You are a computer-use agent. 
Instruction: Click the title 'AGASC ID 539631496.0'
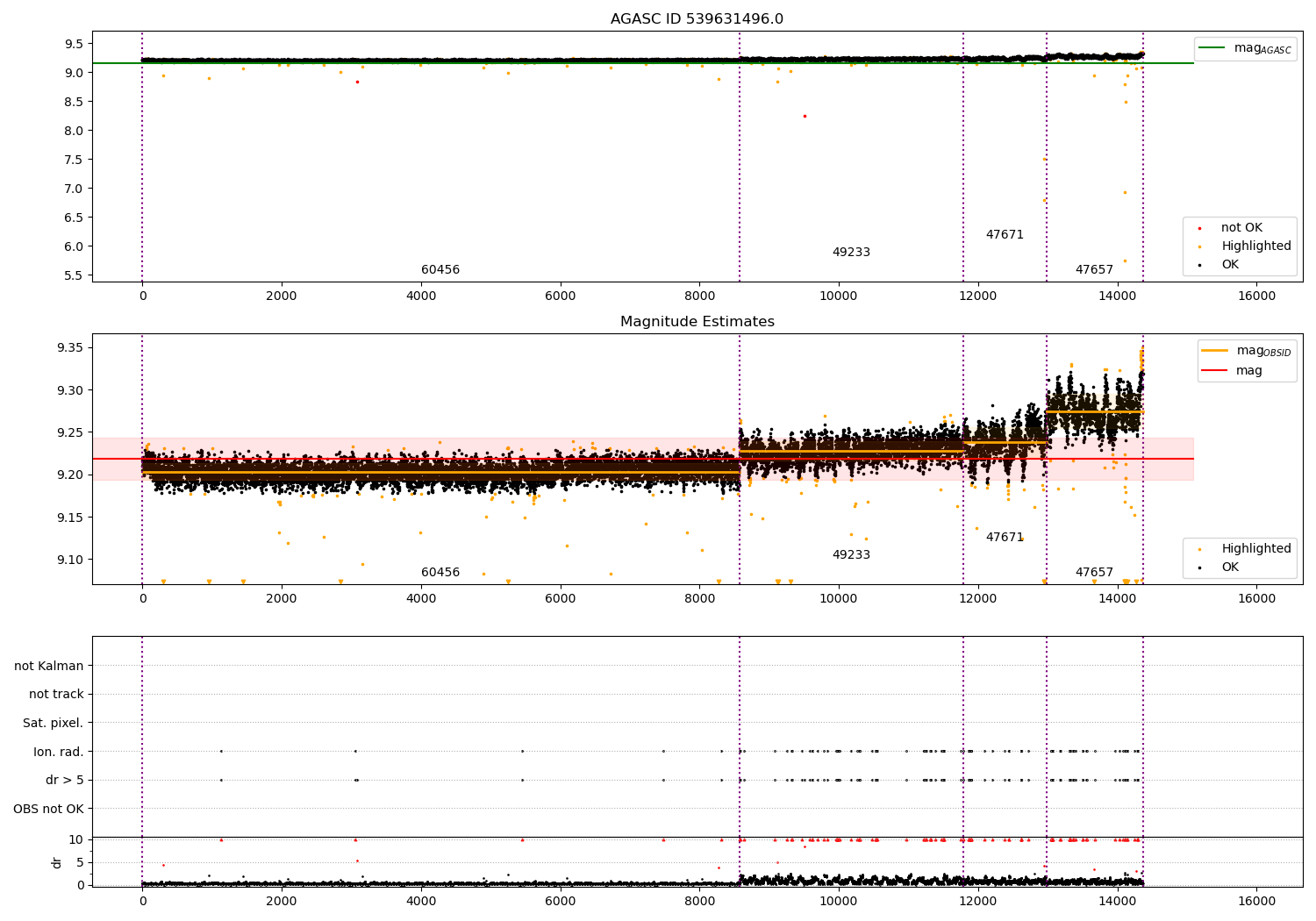pyautogui.click(x=697, y=19)
